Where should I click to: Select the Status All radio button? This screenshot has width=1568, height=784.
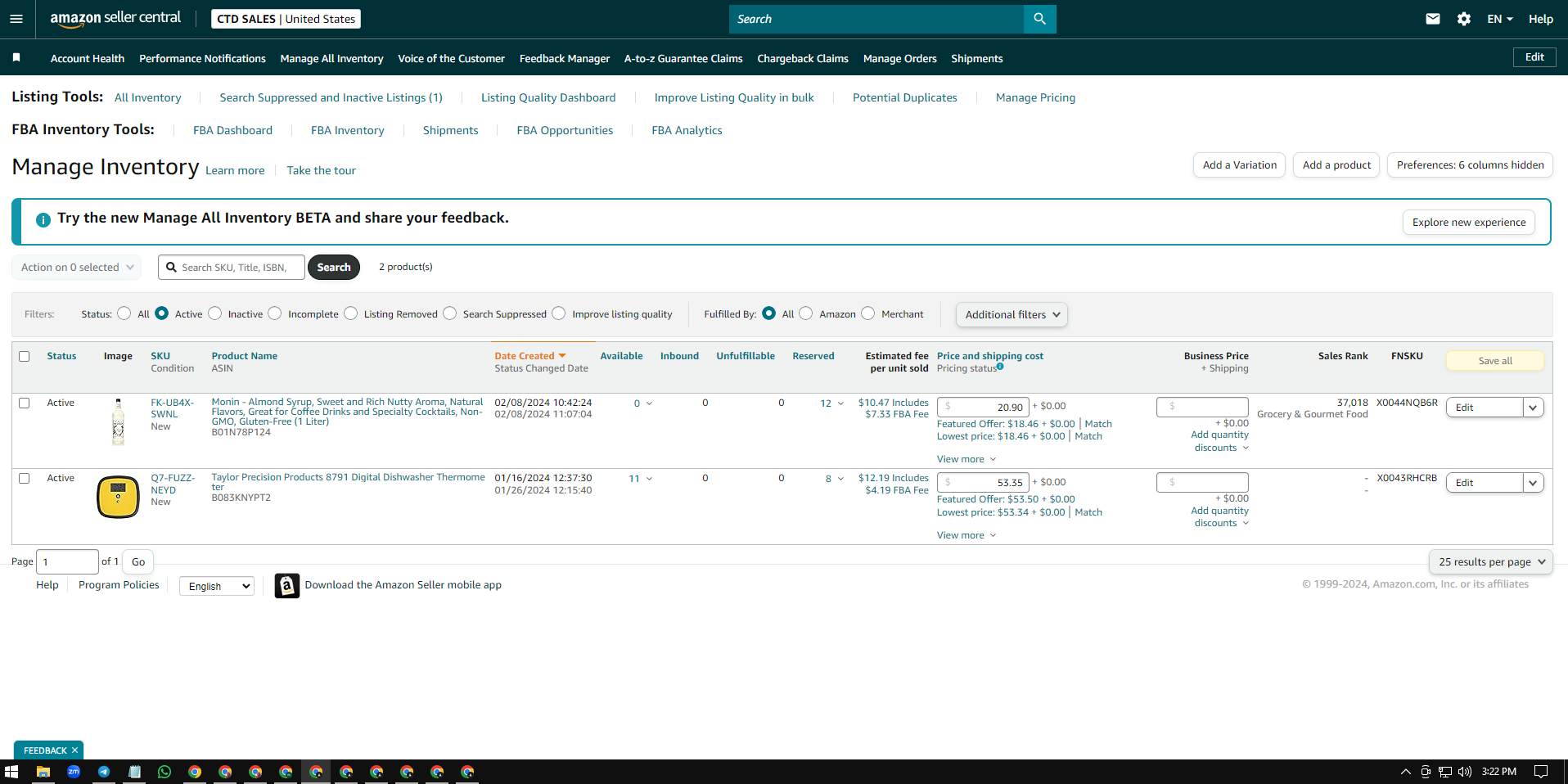124,313
